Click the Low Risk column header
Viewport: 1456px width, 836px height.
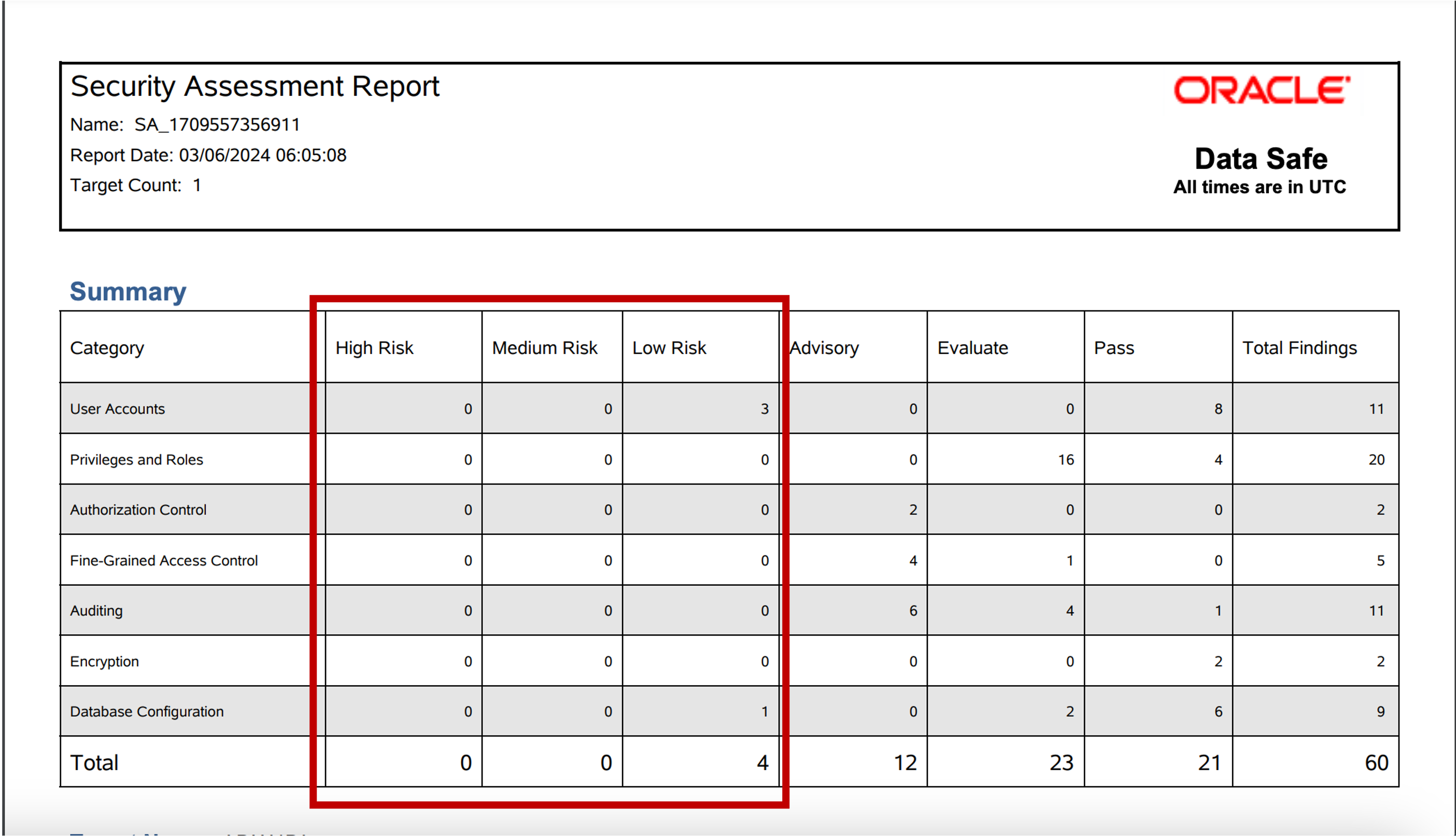coord(669,348)
